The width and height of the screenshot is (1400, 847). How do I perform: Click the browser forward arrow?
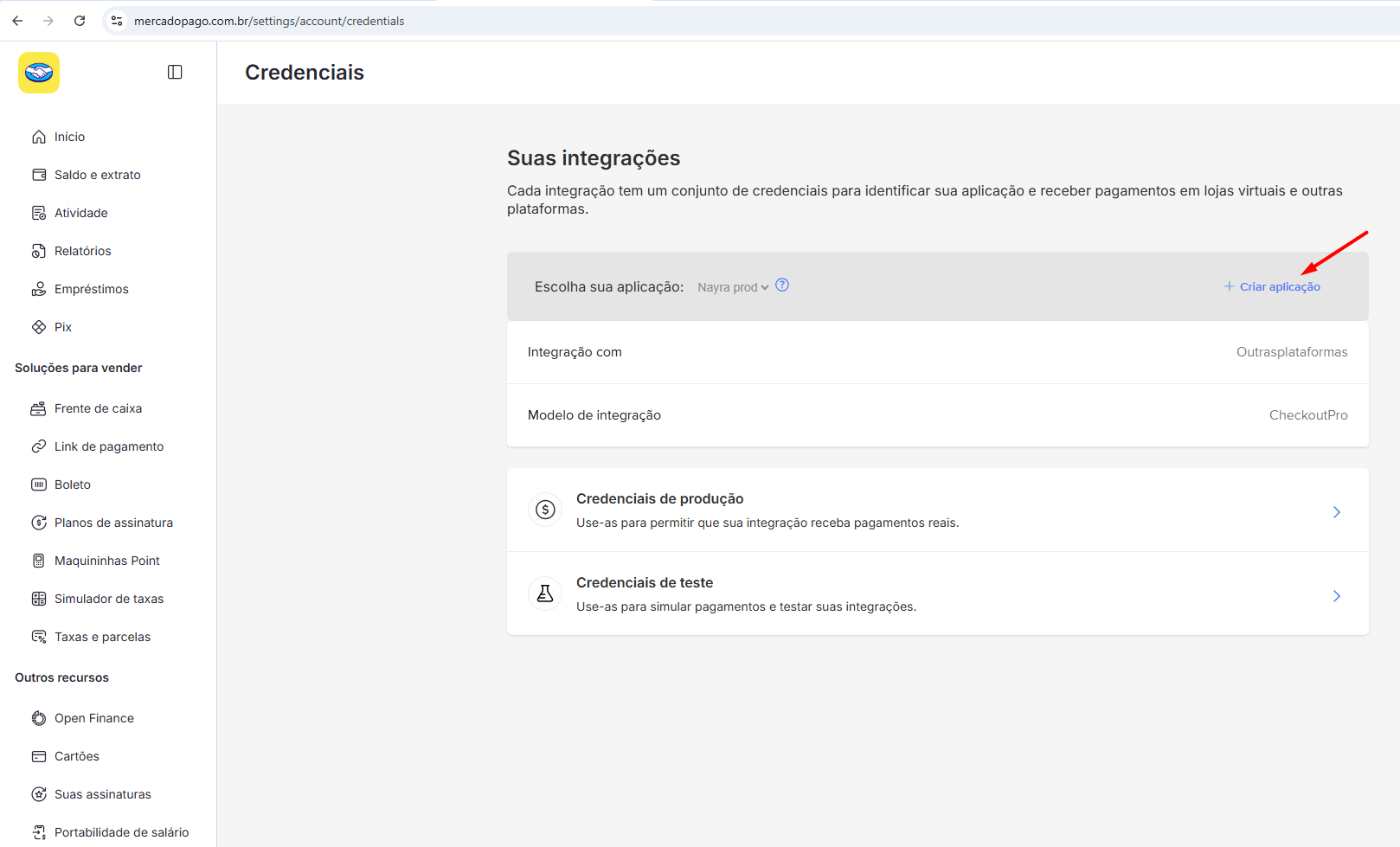[48, 21]
